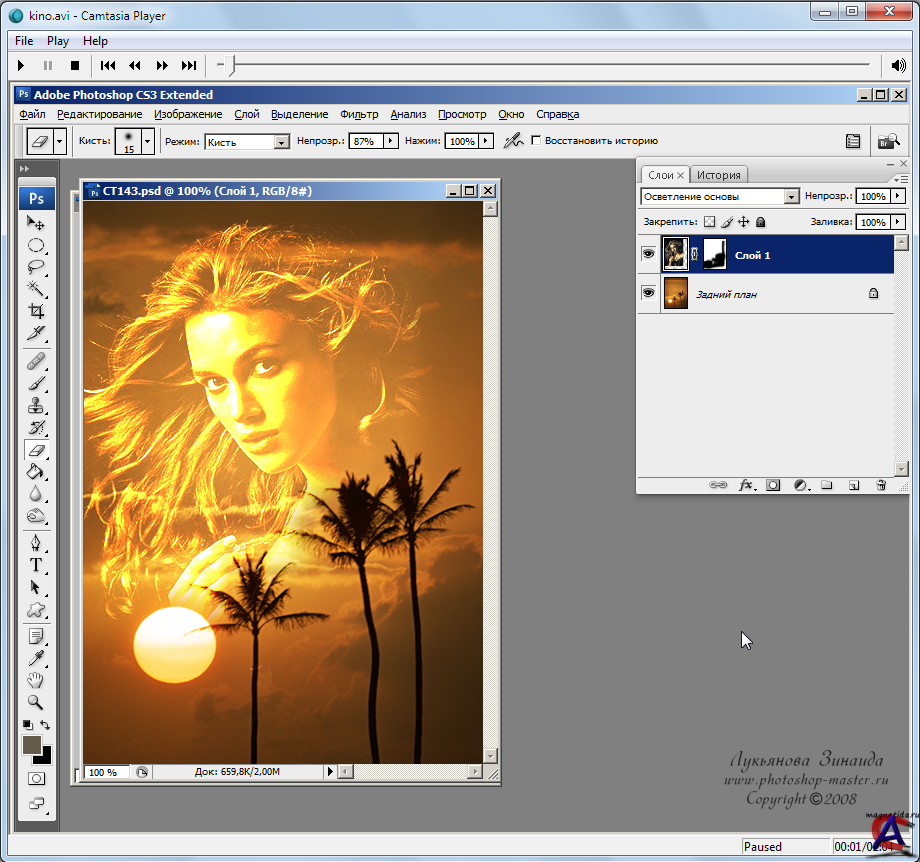The width and height of the screenshot is (920, 862).
Task: Select the Hand tool
Action: click(36, 680)
